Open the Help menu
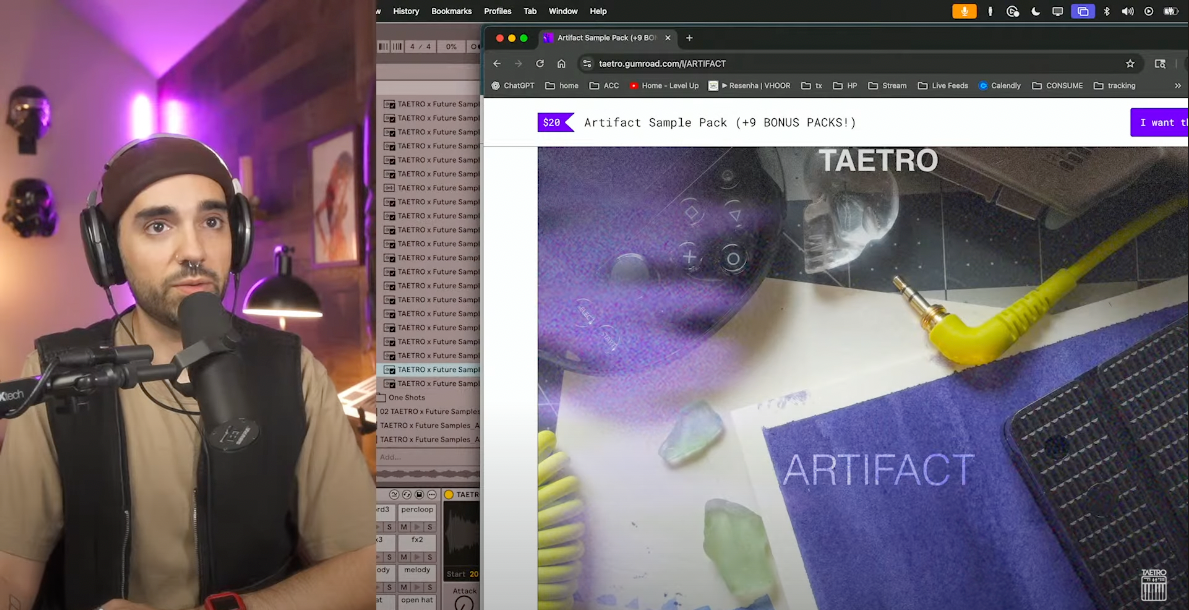Image resolution: width=1189 pixels, height=610 pixels. (598, 11)
